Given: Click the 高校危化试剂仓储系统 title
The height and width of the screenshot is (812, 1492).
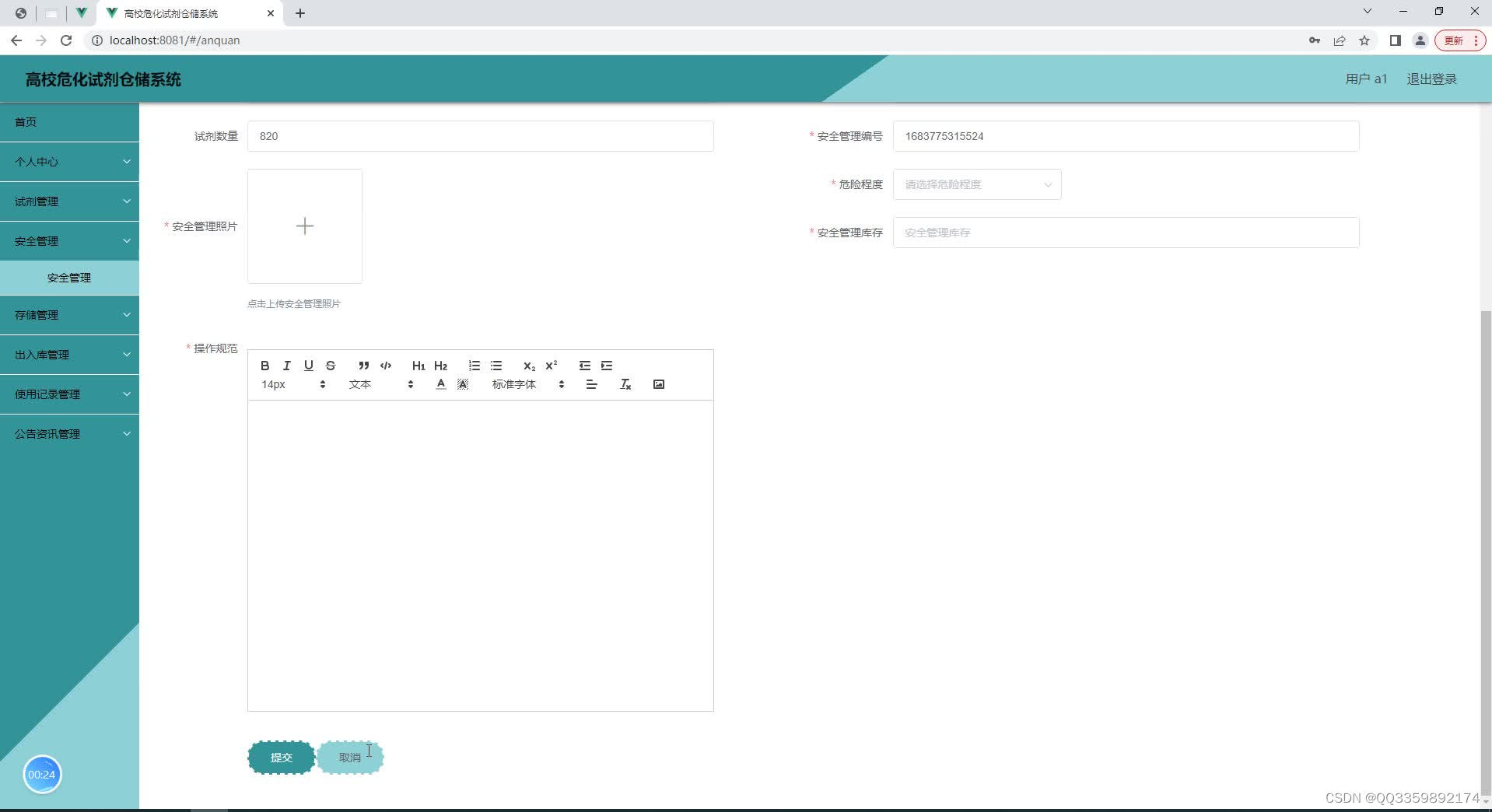Looking at the screenshot, I should 103,79.
